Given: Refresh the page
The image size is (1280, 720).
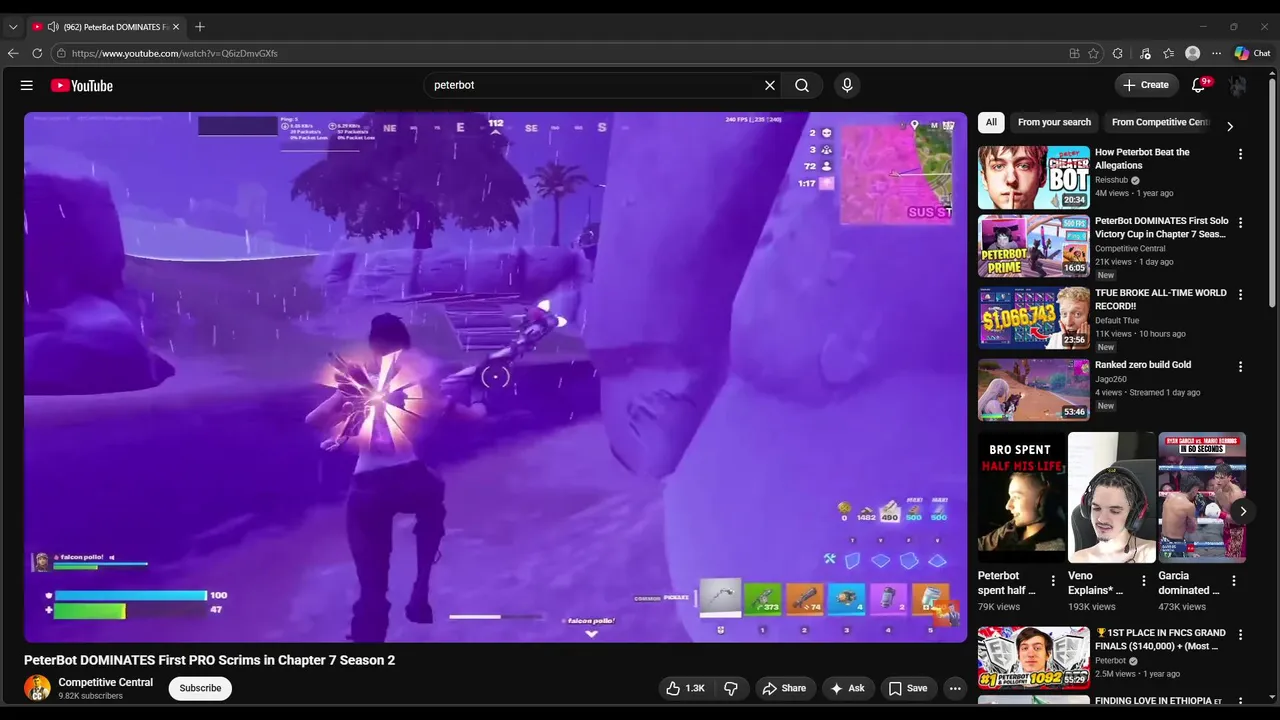Looking at the screenshot, I should coord(37,53).
